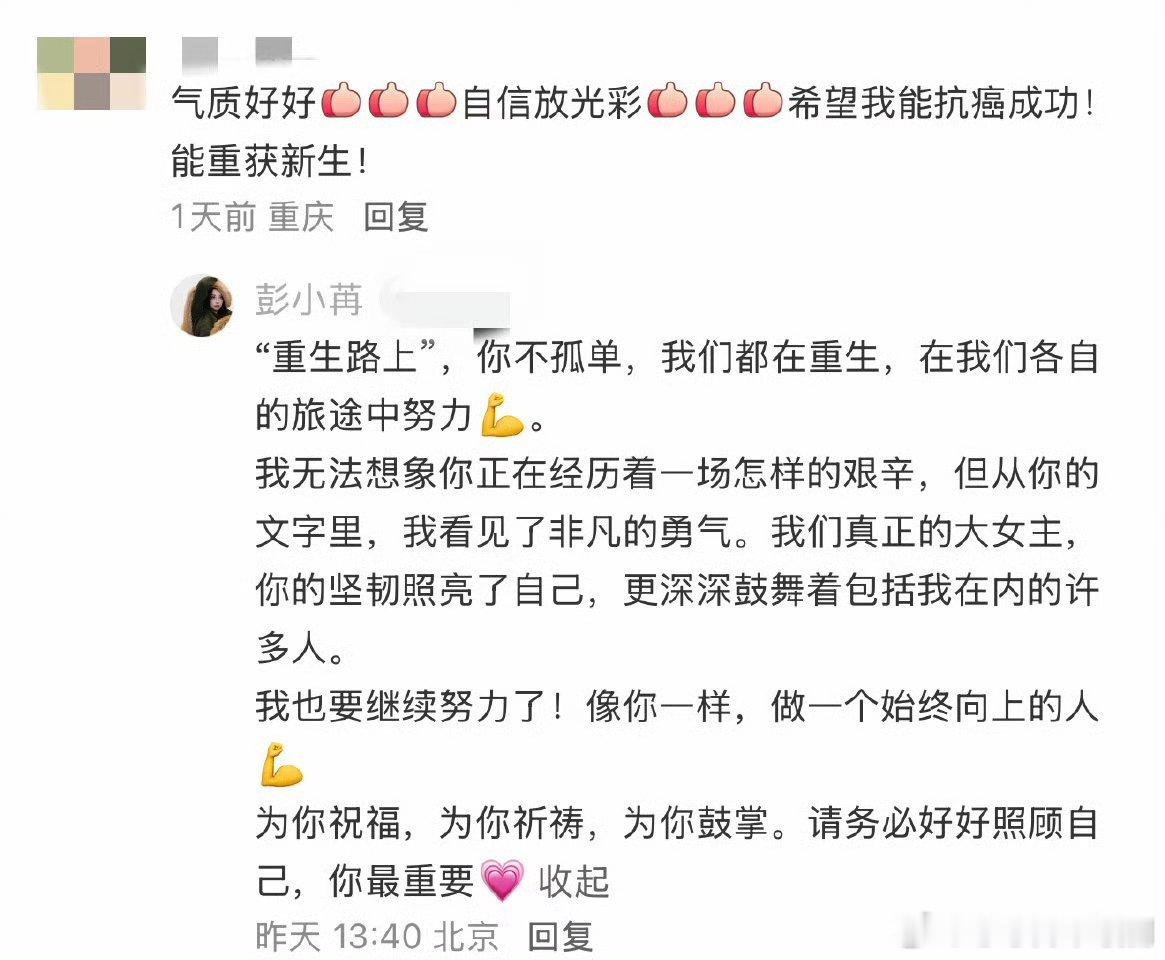Click the reply line starting 为你祝福
This screenshot has width=1165, height=960.
tap(677, 823)
